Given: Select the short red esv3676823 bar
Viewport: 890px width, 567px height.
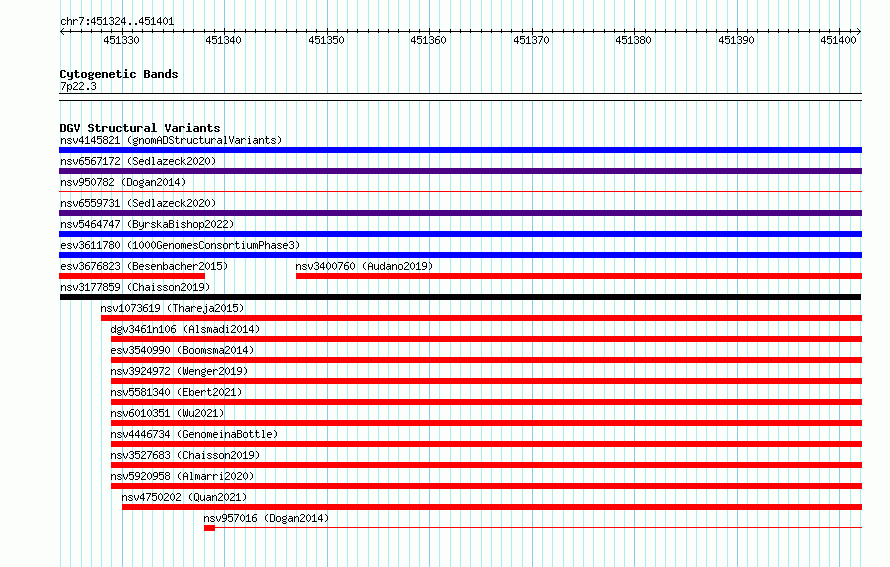Looking at the screenshot, I should click(132, 276).
